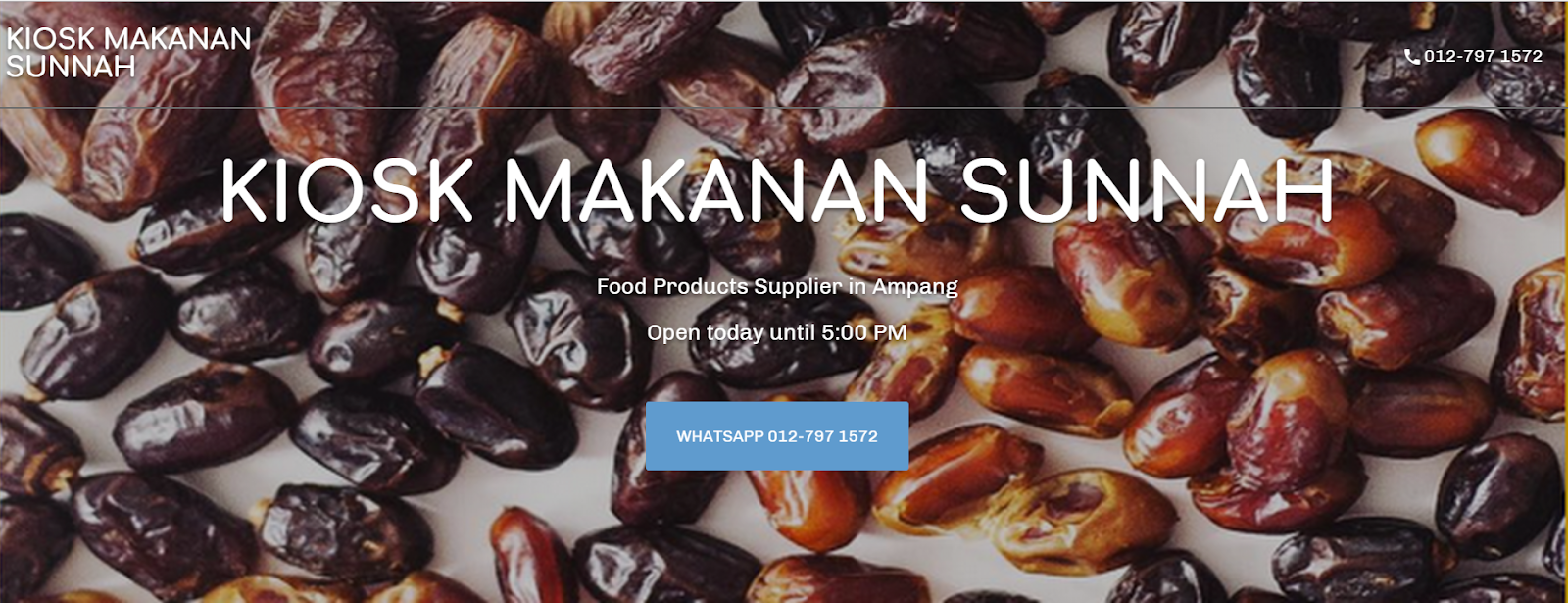The image size is (1568, 603).
Task: Call 012-797 1572 from the header link
Action: tap(1474, 57)
